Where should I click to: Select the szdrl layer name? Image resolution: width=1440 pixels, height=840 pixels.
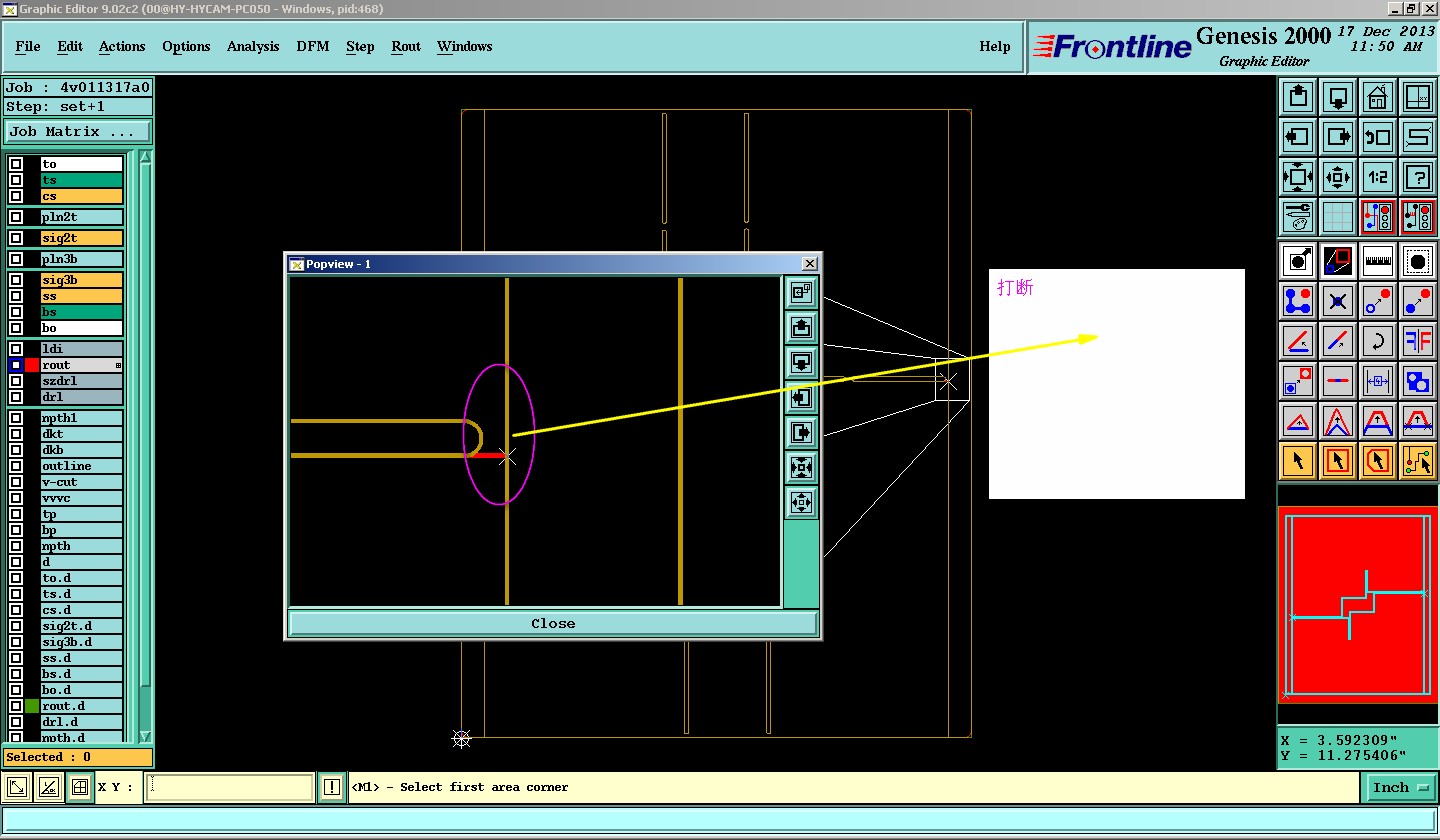(82, 381)
